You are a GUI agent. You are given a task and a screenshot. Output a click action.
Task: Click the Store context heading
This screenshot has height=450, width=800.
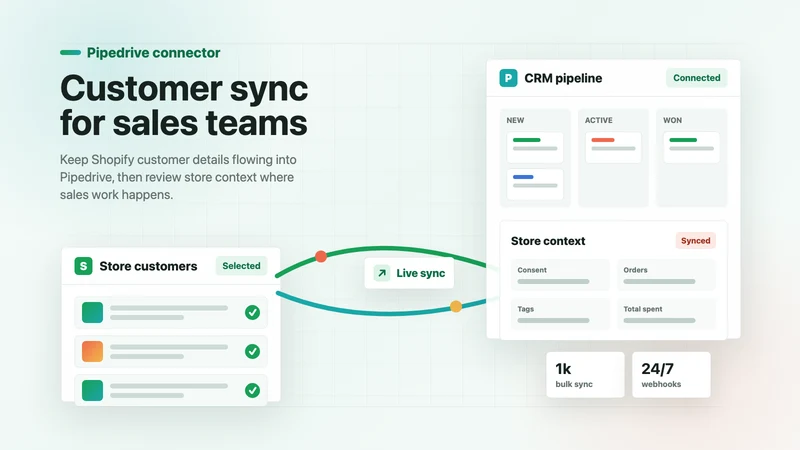[x=548, y=241]
